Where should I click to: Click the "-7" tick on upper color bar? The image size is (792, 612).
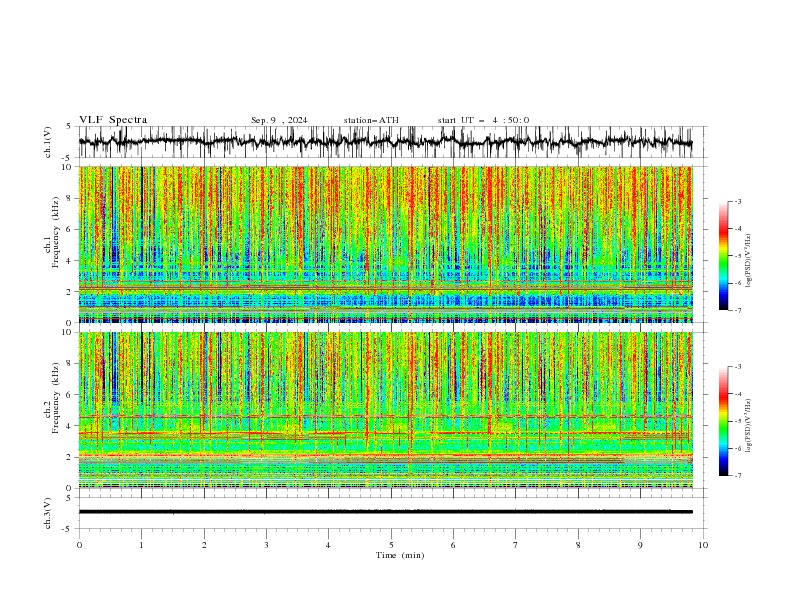(x=738, y=310)
